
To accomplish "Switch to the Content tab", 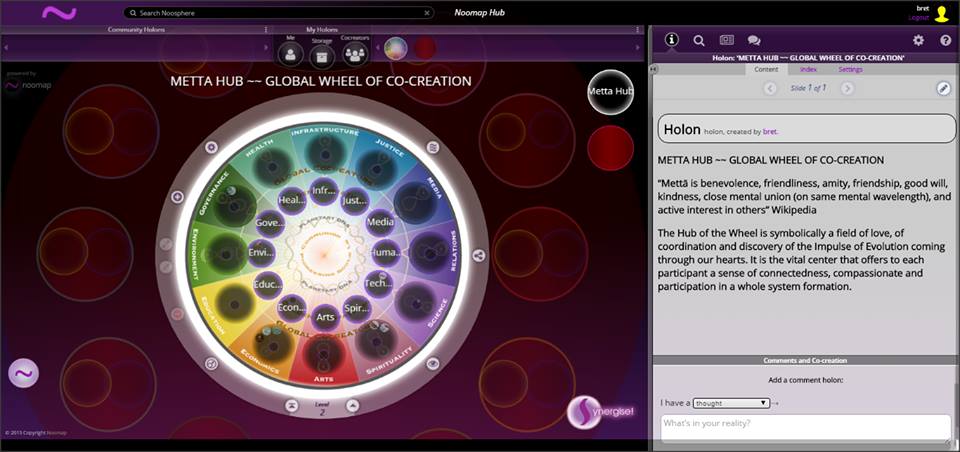I will 766,70.
